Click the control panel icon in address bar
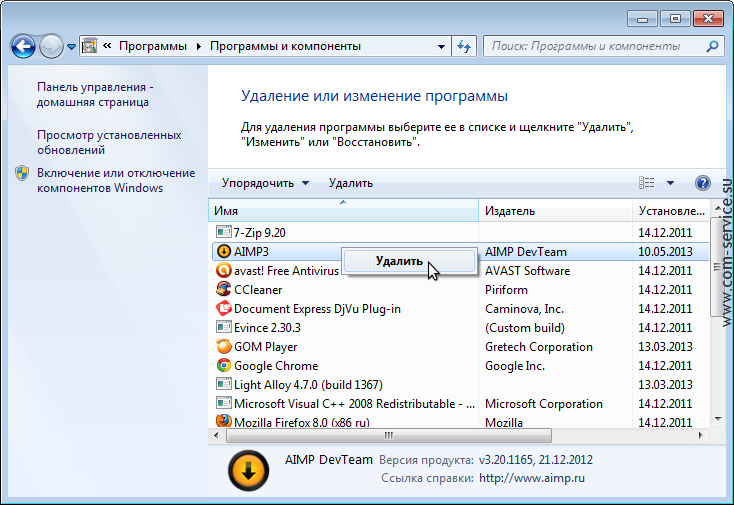Viewport: 734px width, 505px height. click(89, 46)
